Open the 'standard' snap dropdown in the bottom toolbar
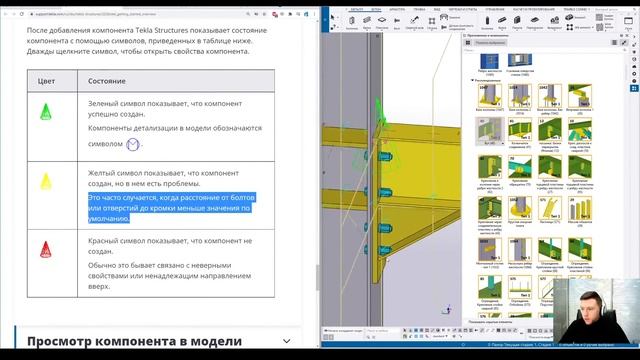Screen dimensions: 640x360 [x=439, y=336]
